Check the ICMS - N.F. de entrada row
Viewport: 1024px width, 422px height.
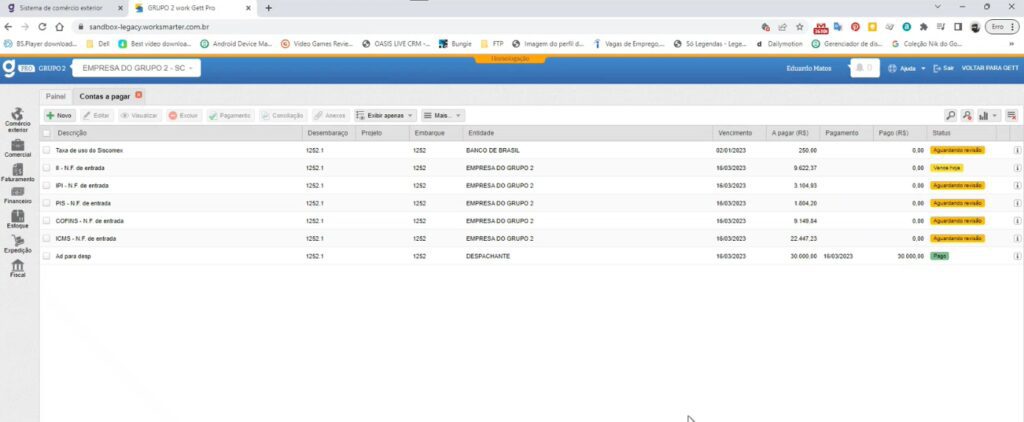[46, 238]
